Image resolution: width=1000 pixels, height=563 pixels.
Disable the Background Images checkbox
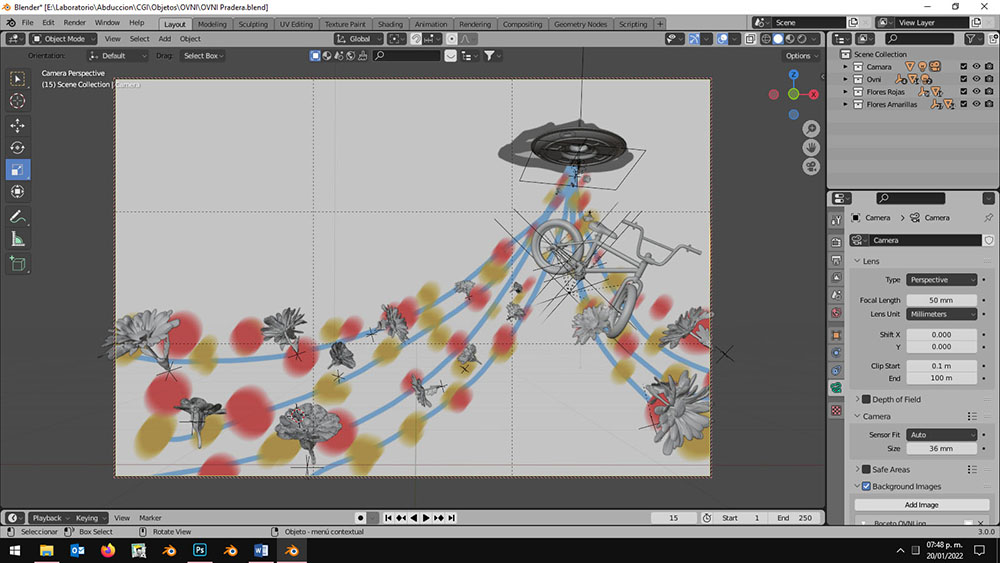point(866,486)
